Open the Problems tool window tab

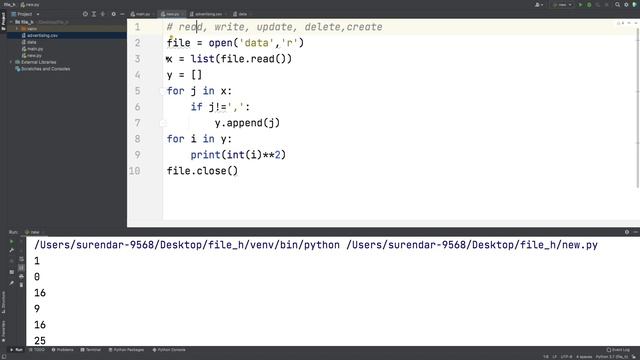pyautogui.click(x=62, y=350)
